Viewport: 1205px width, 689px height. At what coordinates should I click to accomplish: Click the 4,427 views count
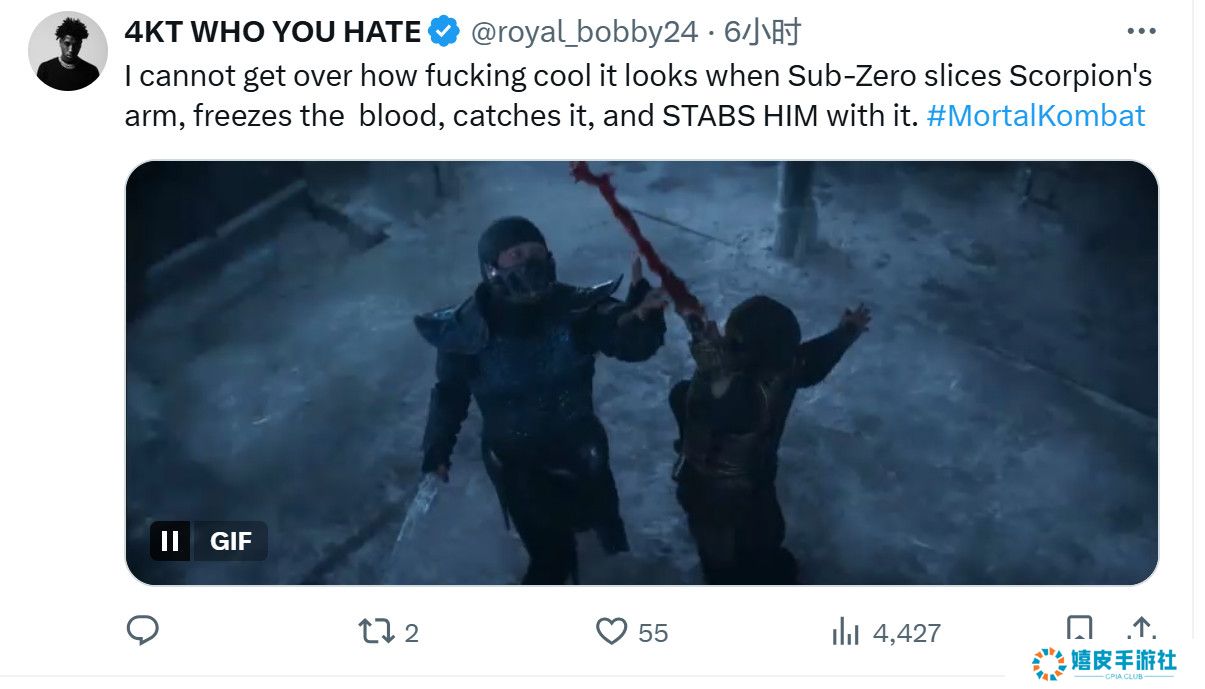[906, 633]
